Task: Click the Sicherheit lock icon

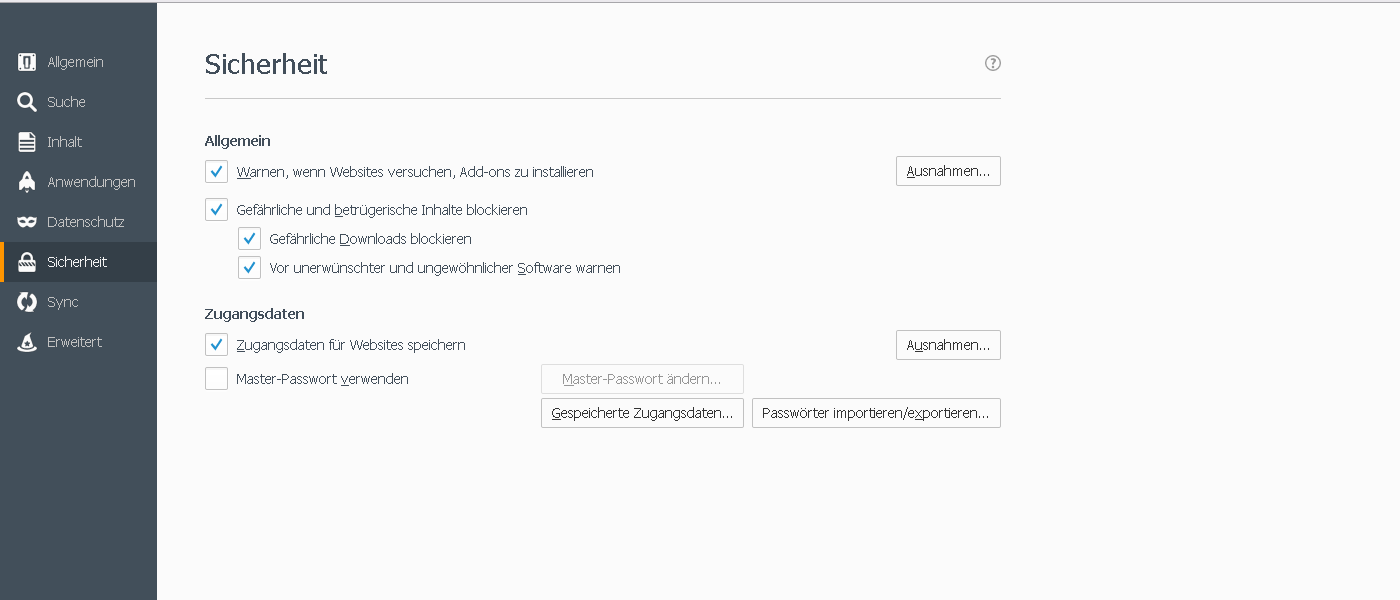Action: pyautogui.click(x=27, y=262)
